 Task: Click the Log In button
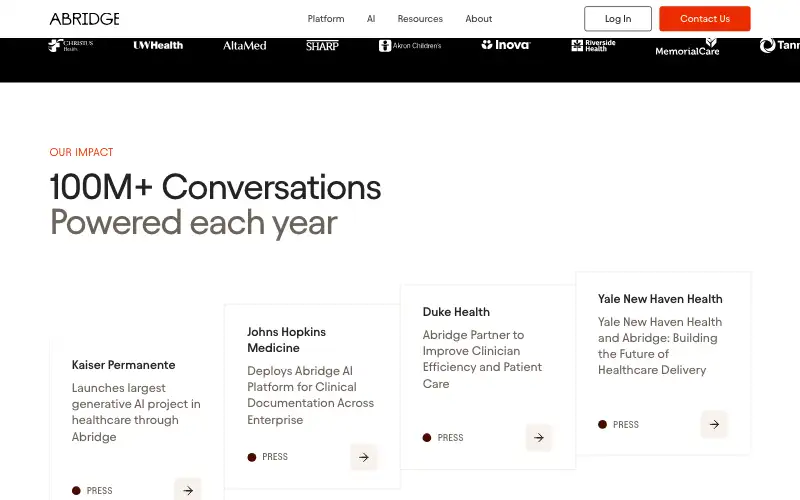point(618,19)
